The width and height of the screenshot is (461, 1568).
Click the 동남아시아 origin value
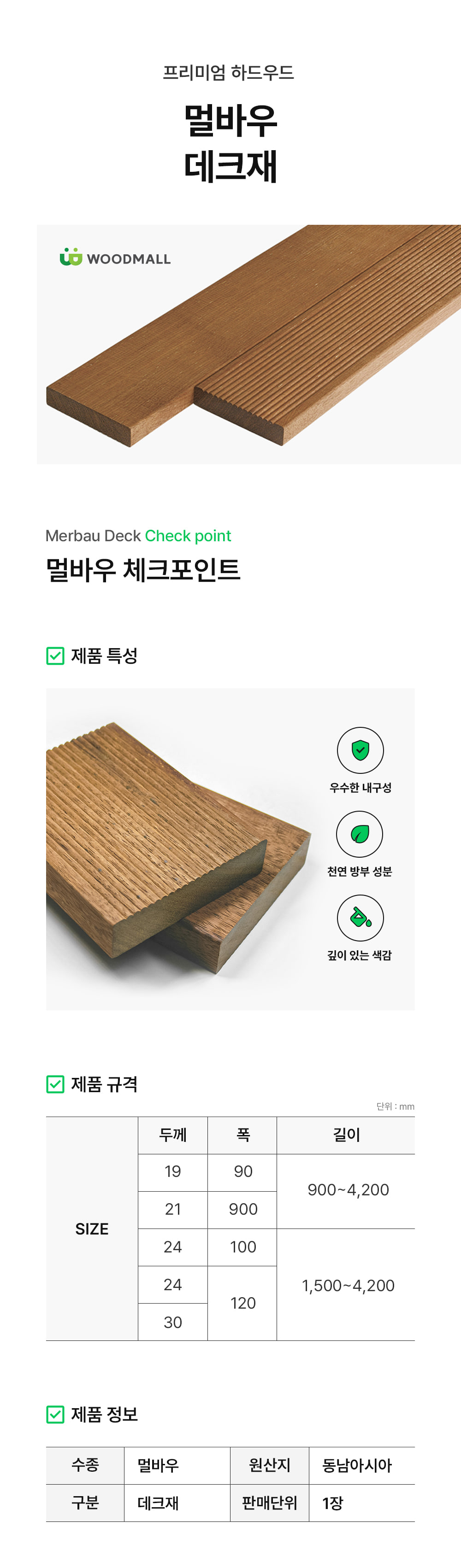pos(357,1465)
